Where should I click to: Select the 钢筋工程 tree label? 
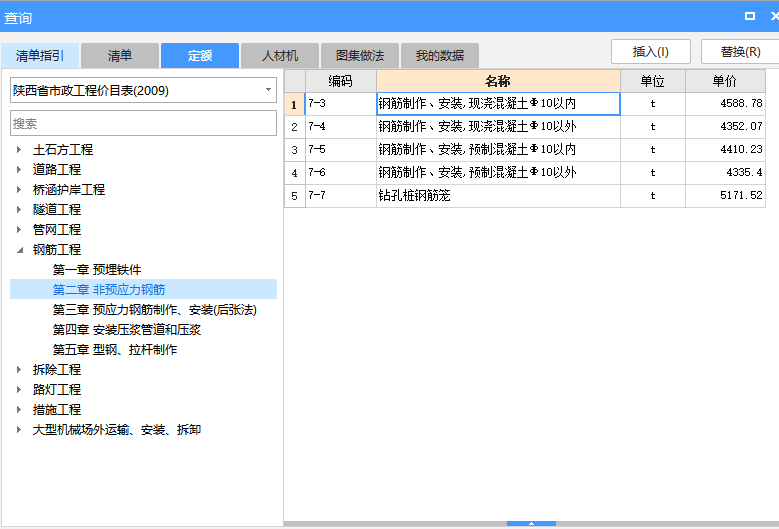(57, 249)
